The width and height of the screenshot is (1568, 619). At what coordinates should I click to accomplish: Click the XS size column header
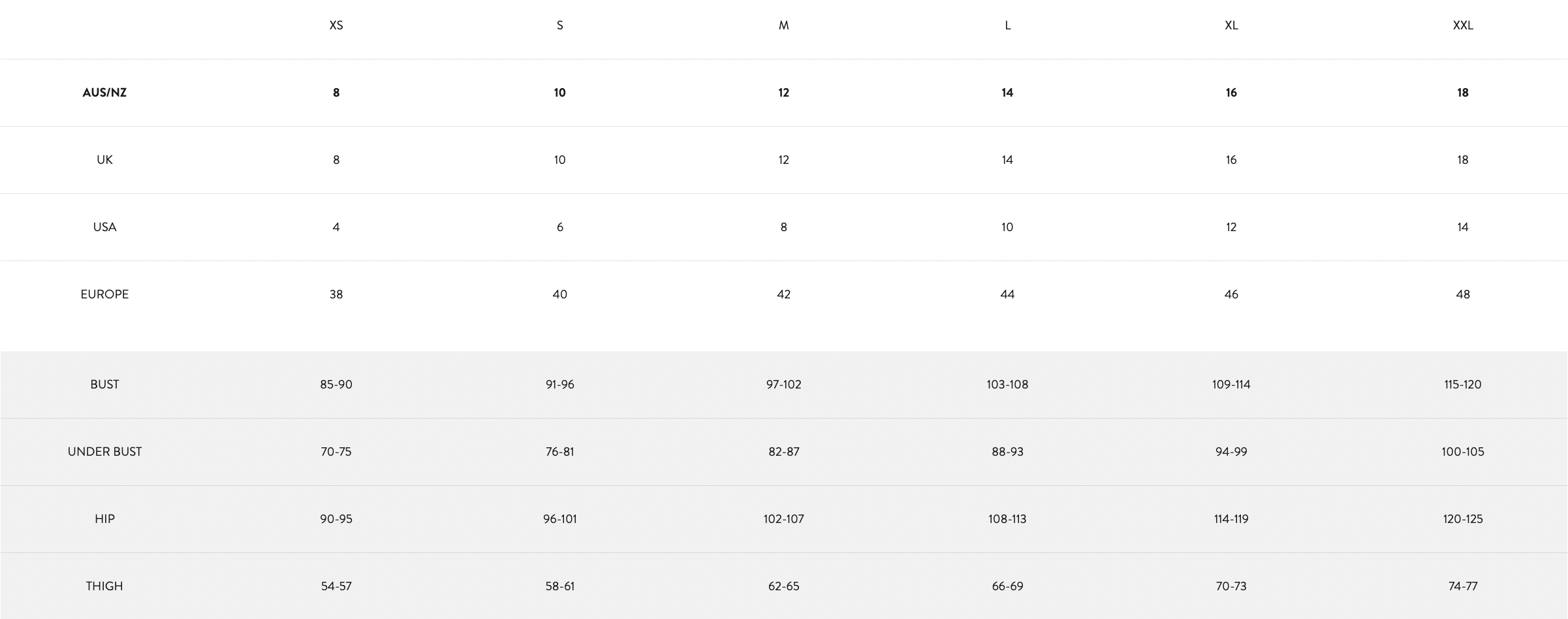point(336,25)
